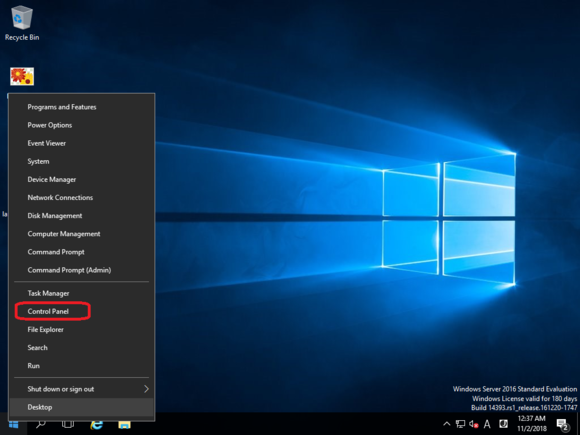
Task: Select Power Options in the menu
Action: (x=81, y=125)
